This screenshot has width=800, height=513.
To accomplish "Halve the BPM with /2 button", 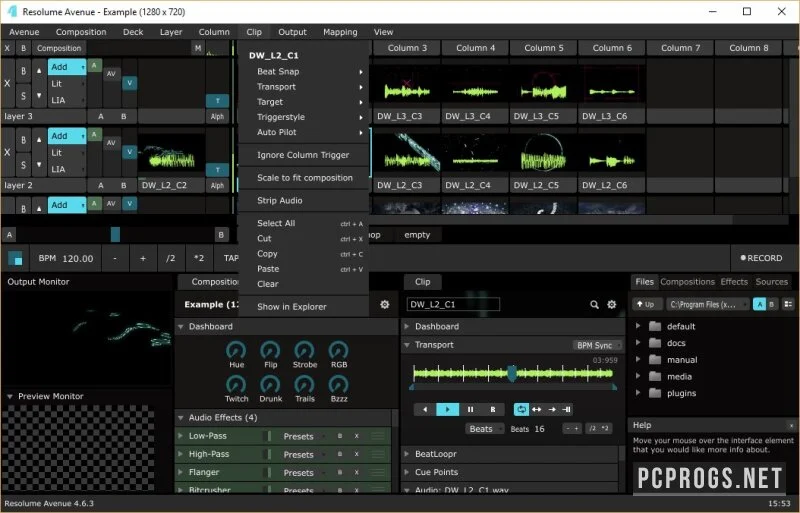I will (x=170, y=258).
